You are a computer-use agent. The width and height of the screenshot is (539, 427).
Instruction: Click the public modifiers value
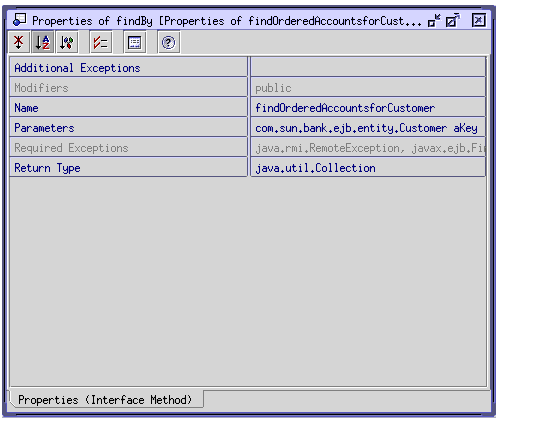point(368,87)
